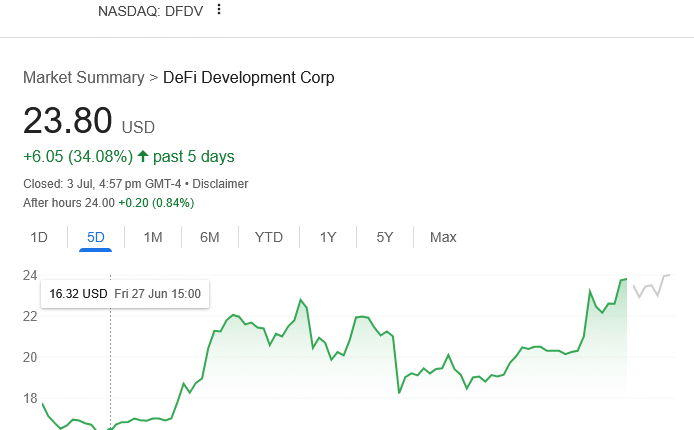
Task: View the 1Y chart range
Action: [x=328, y=237]
